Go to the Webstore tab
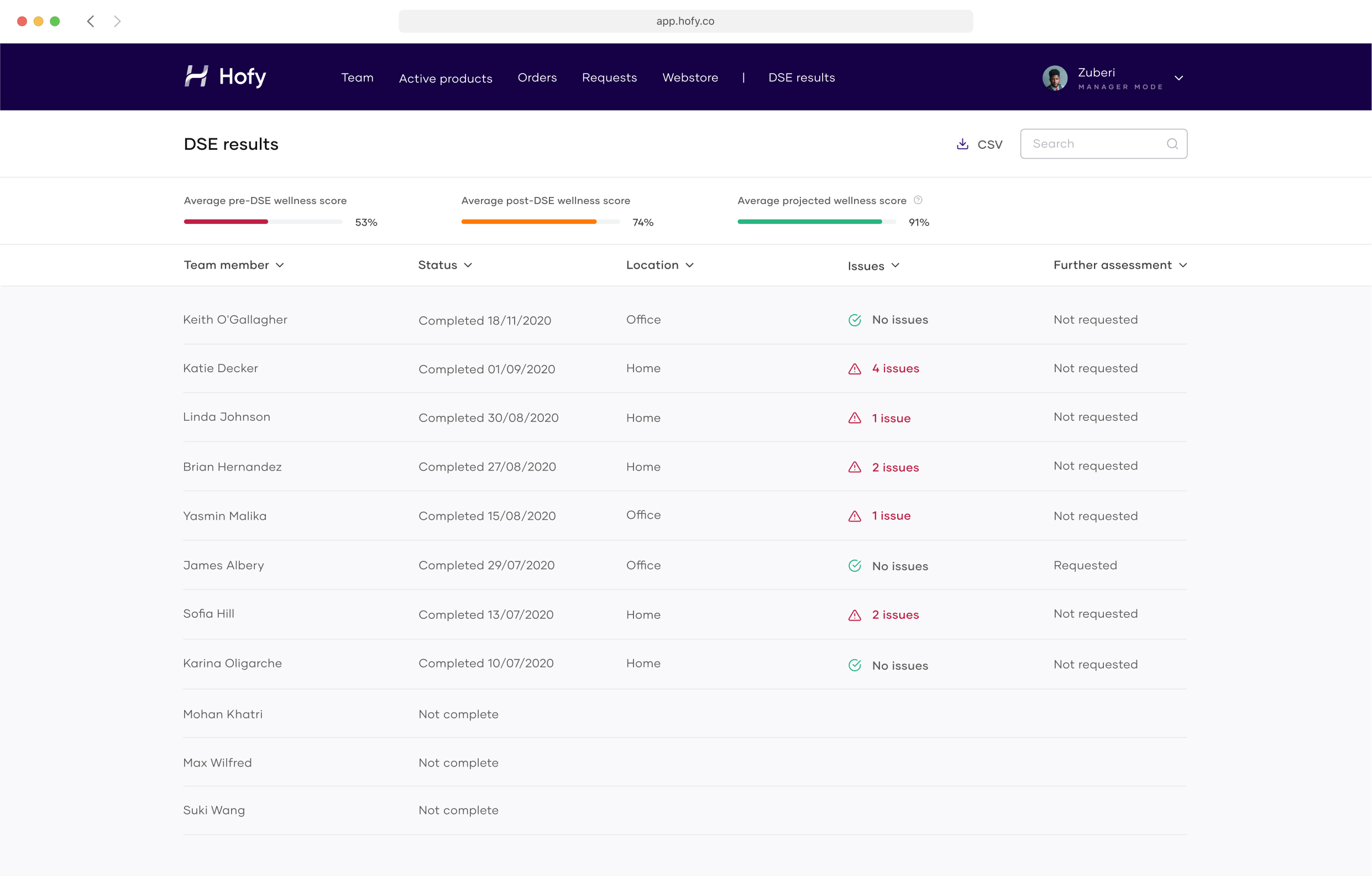1372x876 pixels. click(690, 77)
